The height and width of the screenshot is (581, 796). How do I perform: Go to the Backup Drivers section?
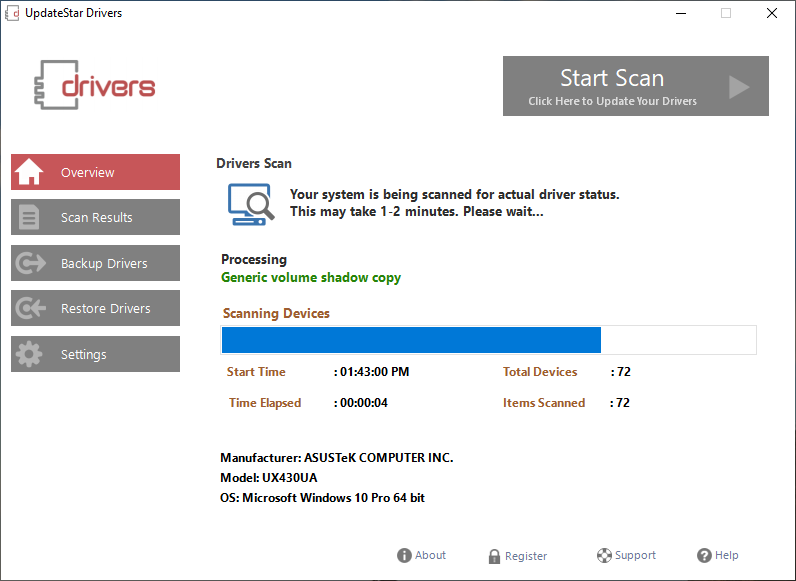(x=96, y=263)
